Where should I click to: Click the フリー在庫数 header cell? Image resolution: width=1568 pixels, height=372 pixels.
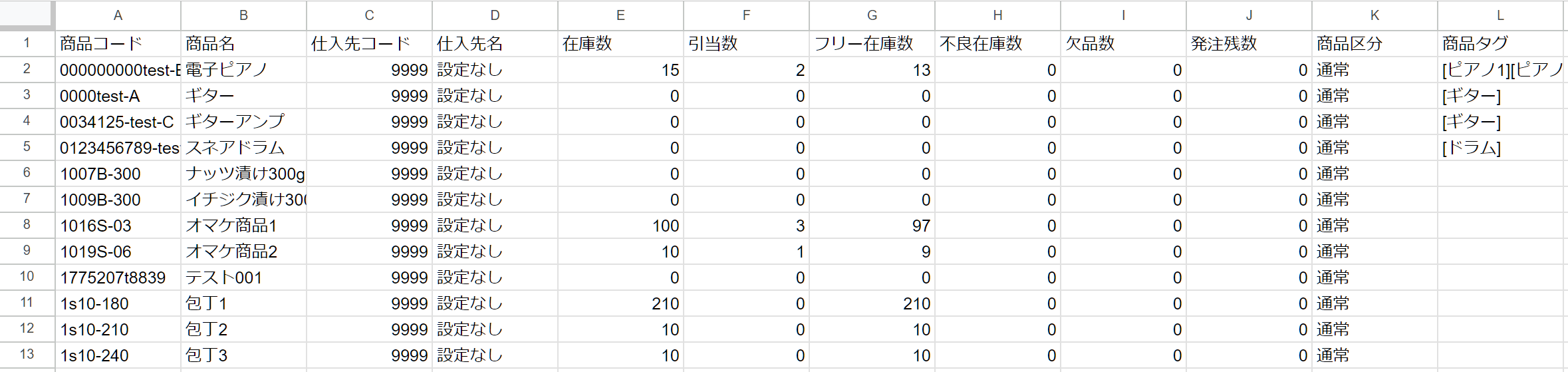pyautogui.click(x=872, y=44)
